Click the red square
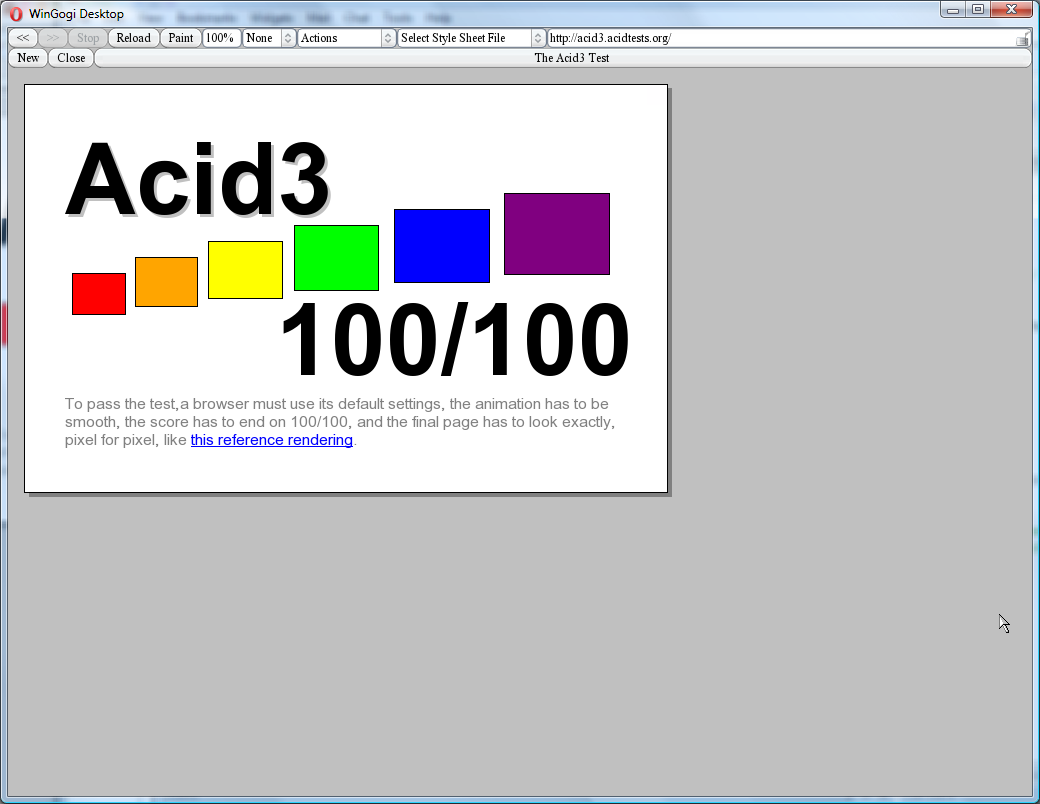Viewport: 1040px width, 804px height. pyautogui.click(x=99, y=294)
